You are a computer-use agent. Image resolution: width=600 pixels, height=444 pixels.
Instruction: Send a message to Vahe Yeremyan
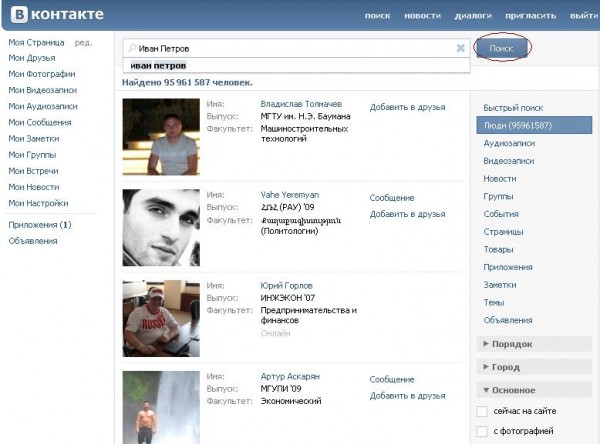(x=392, y=198)
